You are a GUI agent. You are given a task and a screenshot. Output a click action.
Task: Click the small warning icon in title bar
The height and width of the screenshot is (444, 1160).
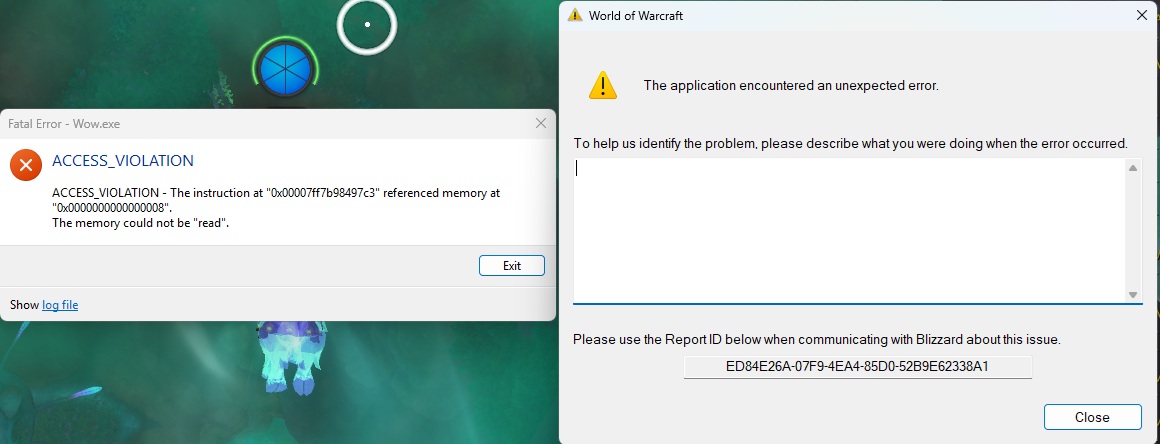(x=575, y=15)
